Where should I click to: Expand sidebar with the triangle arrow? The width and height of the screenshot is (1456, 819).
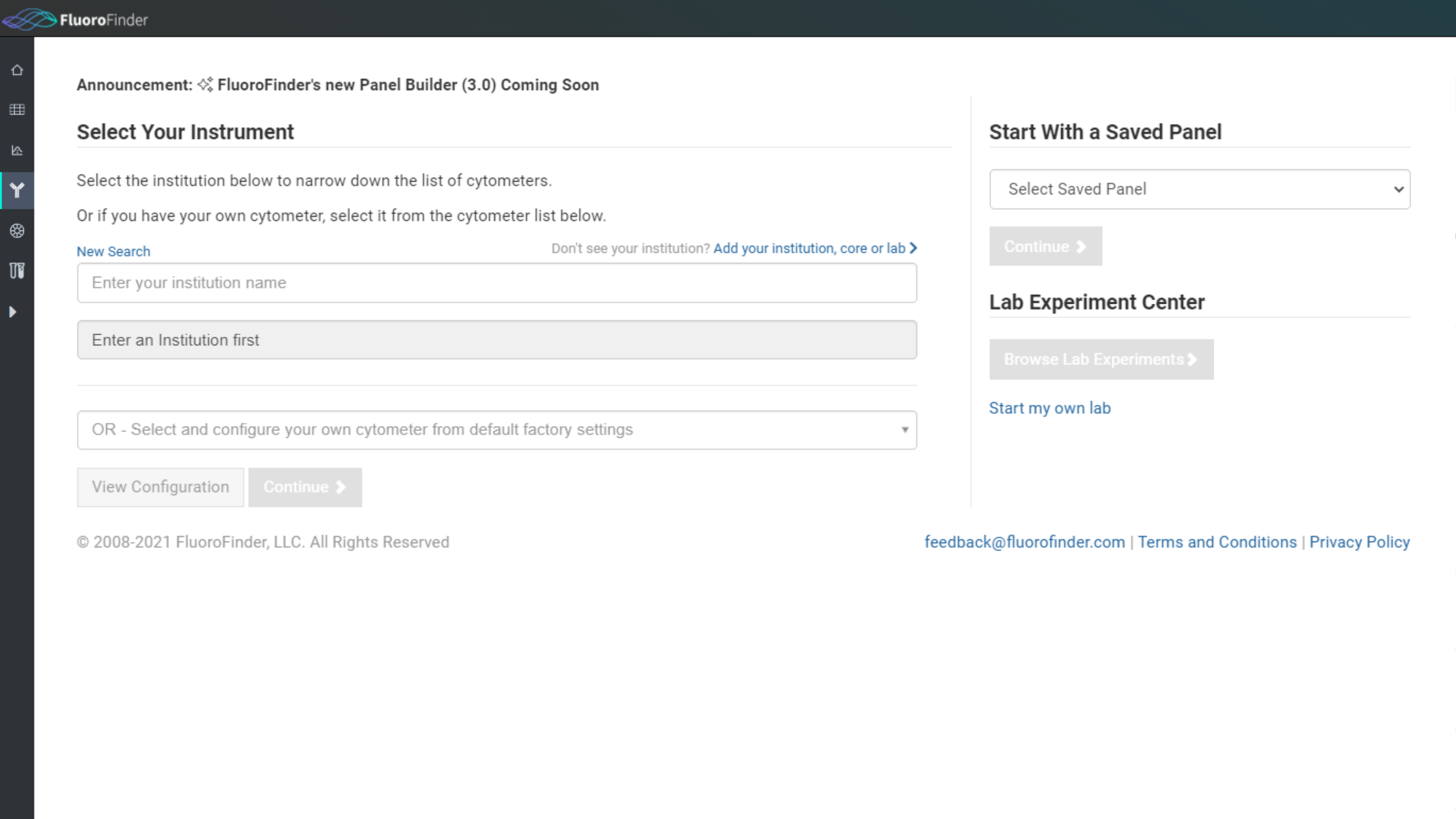point(13,312)
